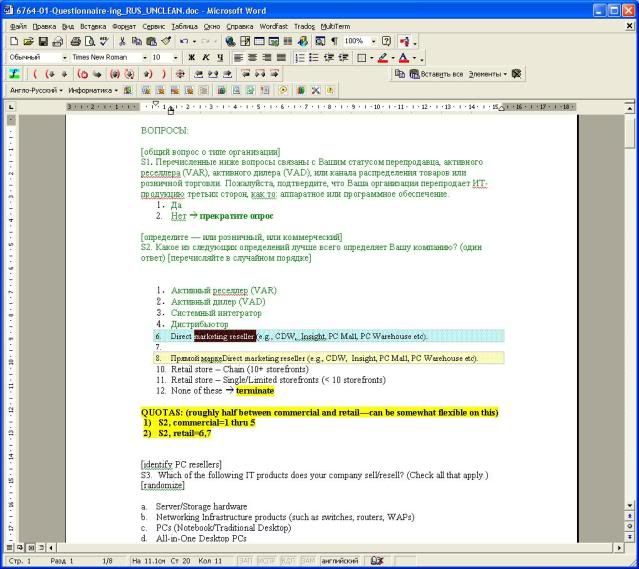Align text to the right
The height and width of the screenshot is (569, 639).
coord(267,58)
